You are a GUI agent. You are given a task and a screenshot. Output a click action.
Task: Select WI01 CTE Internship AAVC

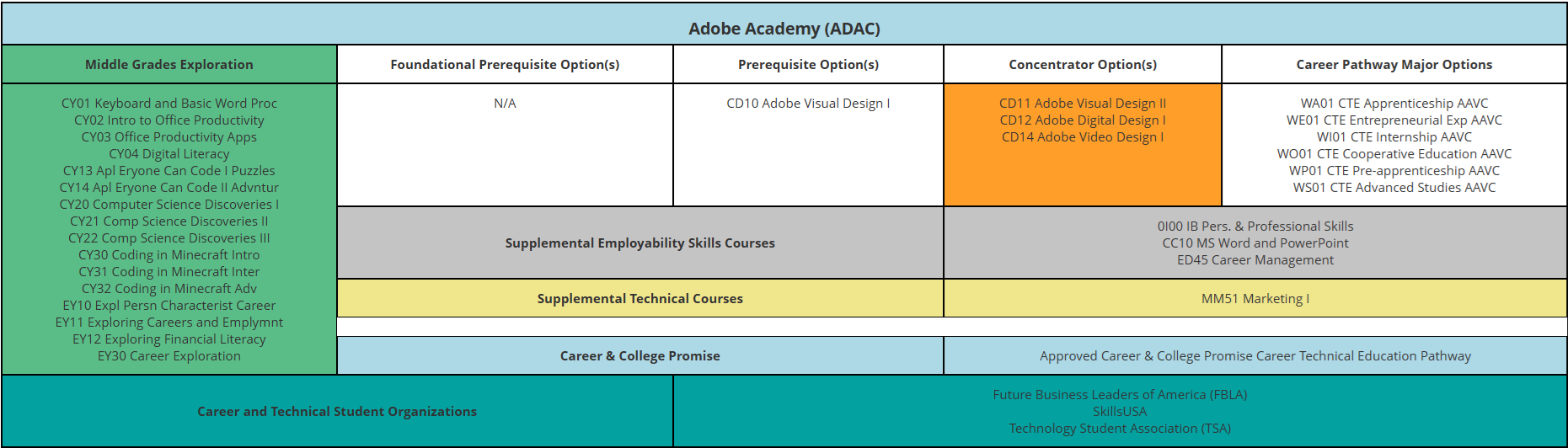1394,137
